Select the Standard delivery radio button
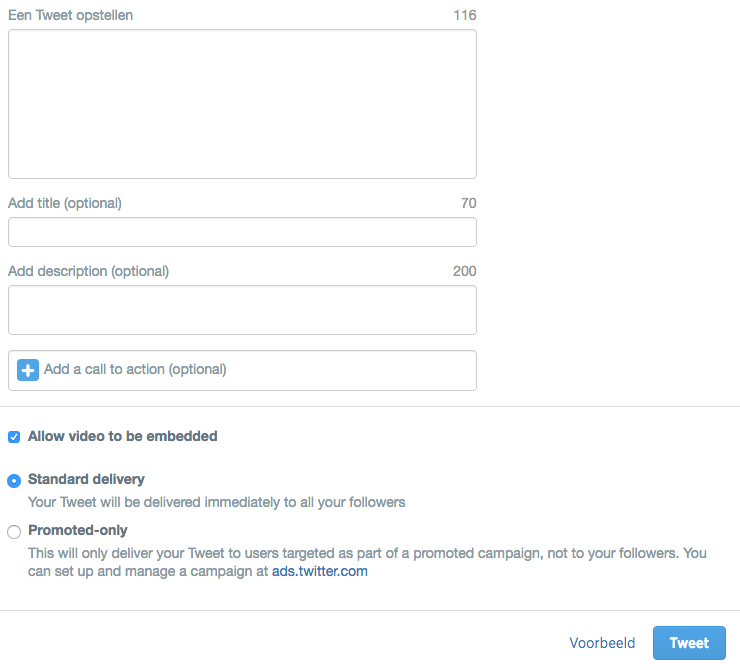 point(14,480)
